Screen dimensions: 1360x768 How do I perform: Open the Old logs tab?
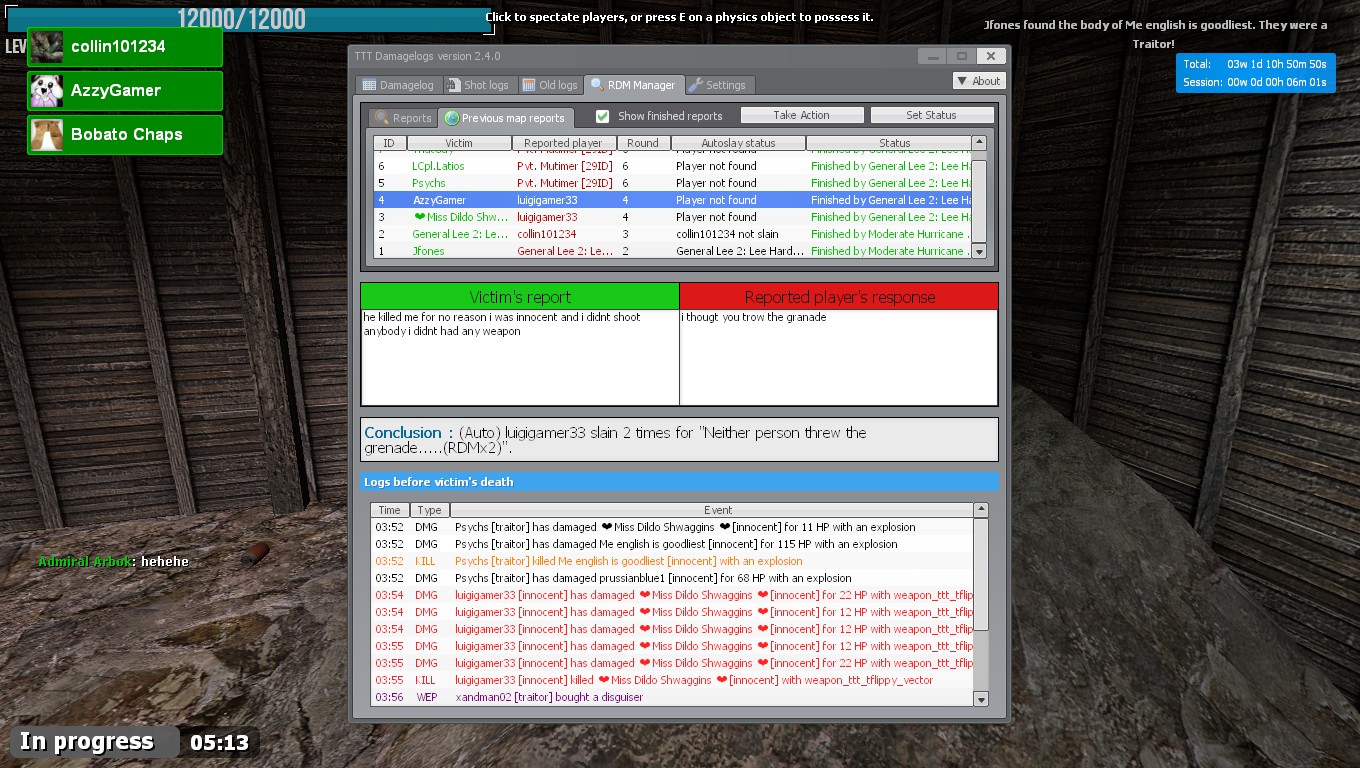click(x=550, y=85)
